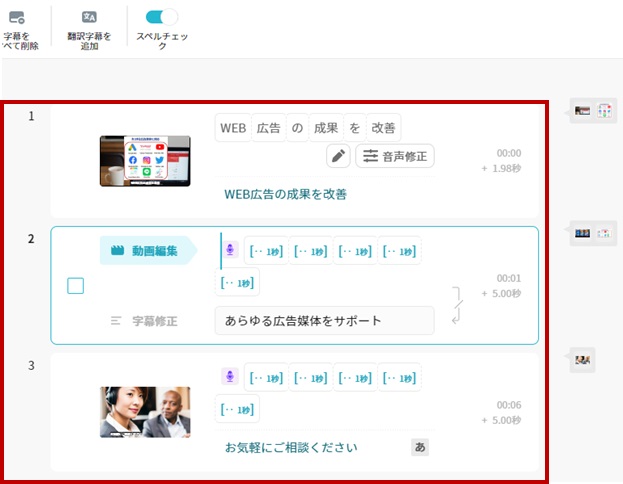
Task: Switch to the 動画編集 tab
Action: pyautogui.click(x=147, y=251)
